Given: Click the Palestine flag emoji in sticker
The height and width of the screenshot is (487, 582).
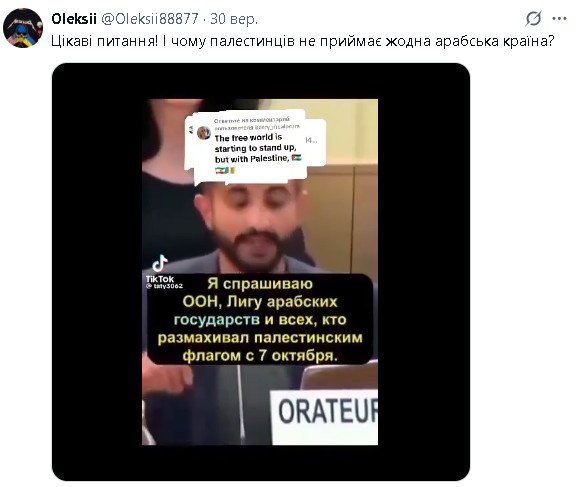Looking at the screenshot, I should (296, 158).
